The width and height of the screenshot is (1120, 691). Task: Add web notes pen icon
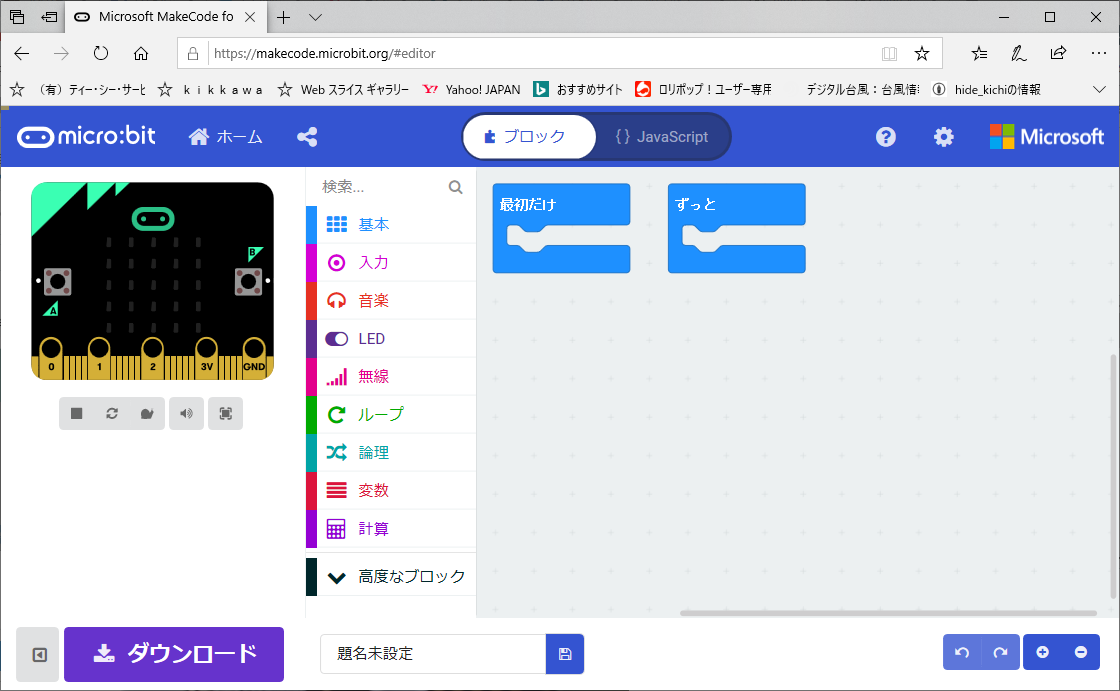tap(1019, 54)
